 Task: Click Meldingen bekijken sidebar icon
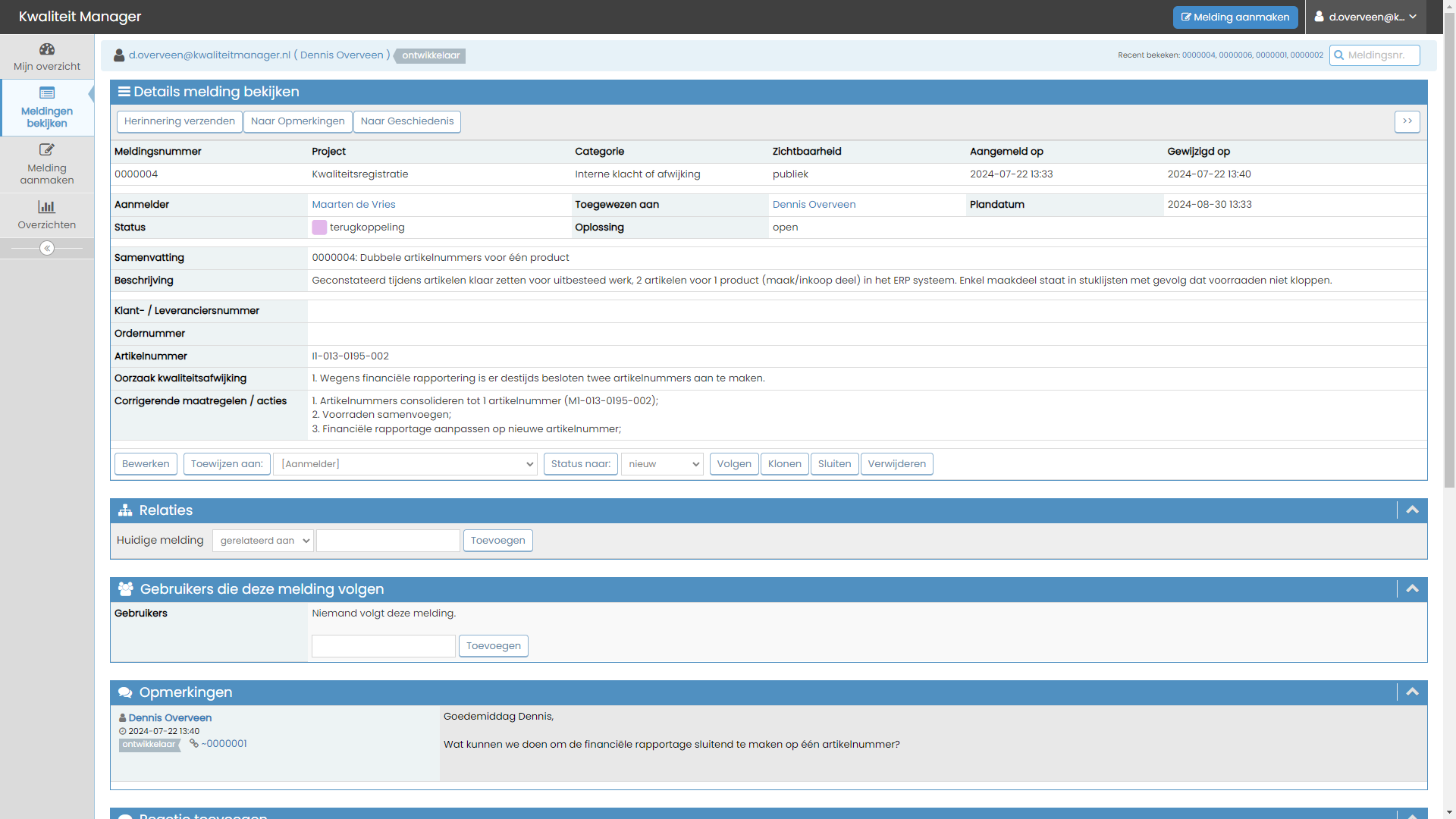click(x=47, y=93)
